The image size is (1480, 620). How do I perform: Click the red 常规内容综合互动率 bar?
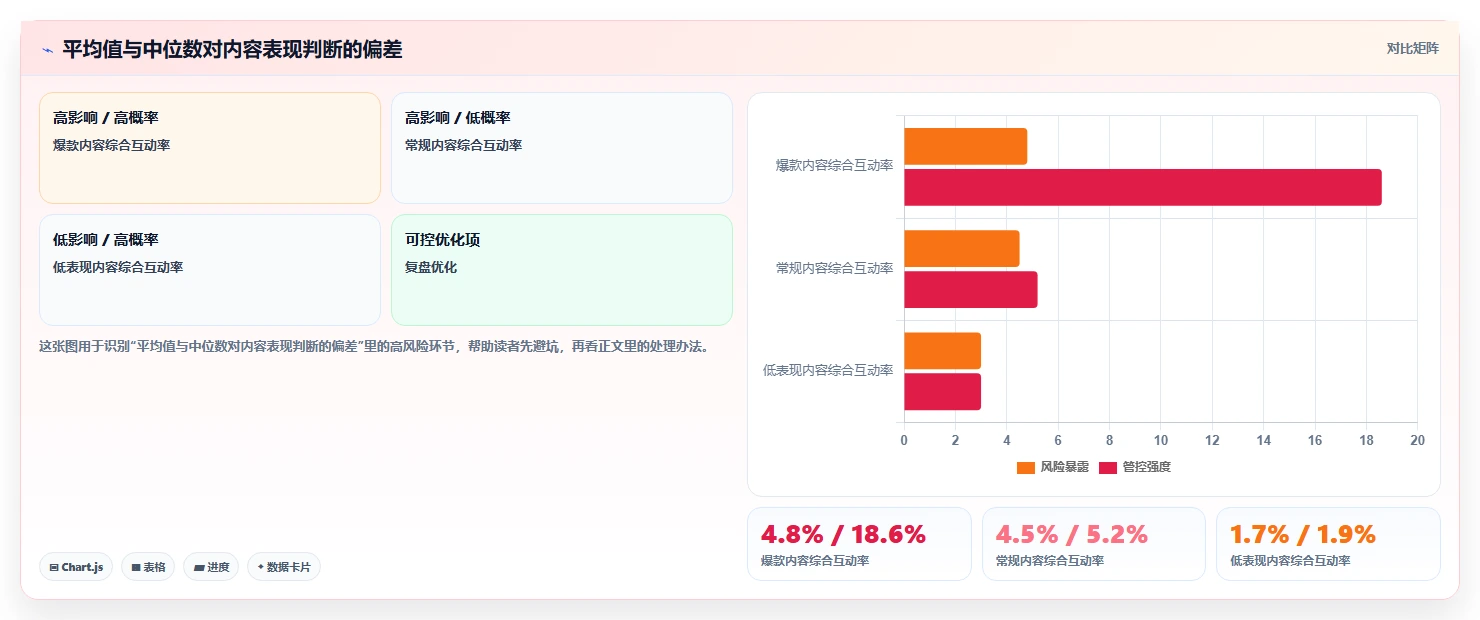click(x=971, y=290)
